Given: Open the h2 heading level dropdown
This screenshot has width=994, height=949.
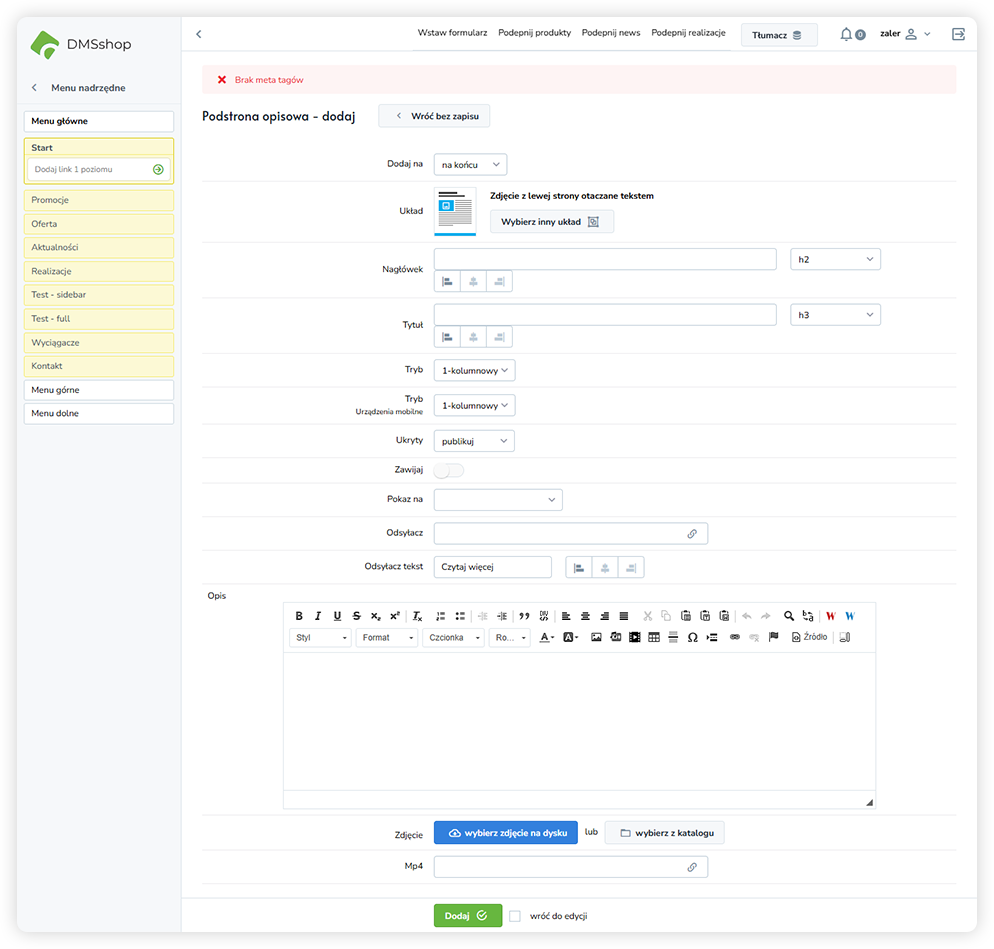Looking at the screenshot, I should (x=835, y=260).
